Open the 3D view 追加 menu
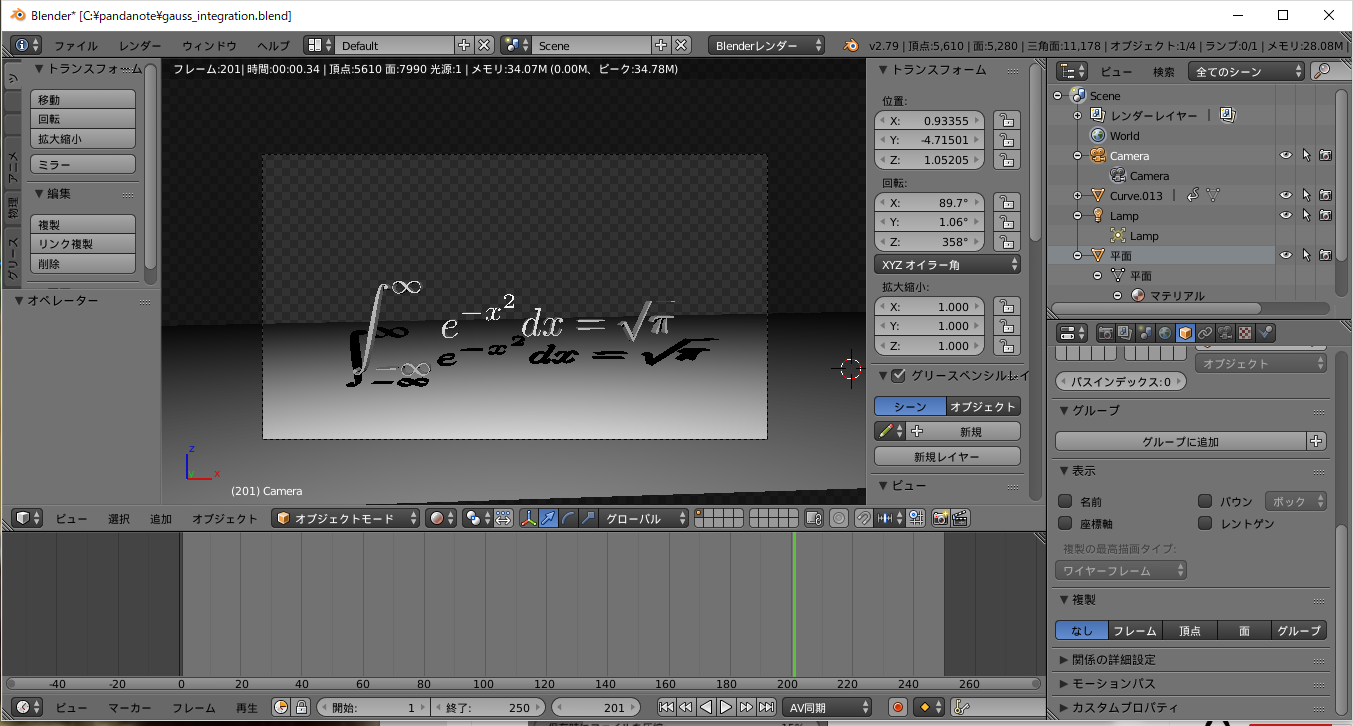This screenshot has height=726, width=1353. click(160, 519)
